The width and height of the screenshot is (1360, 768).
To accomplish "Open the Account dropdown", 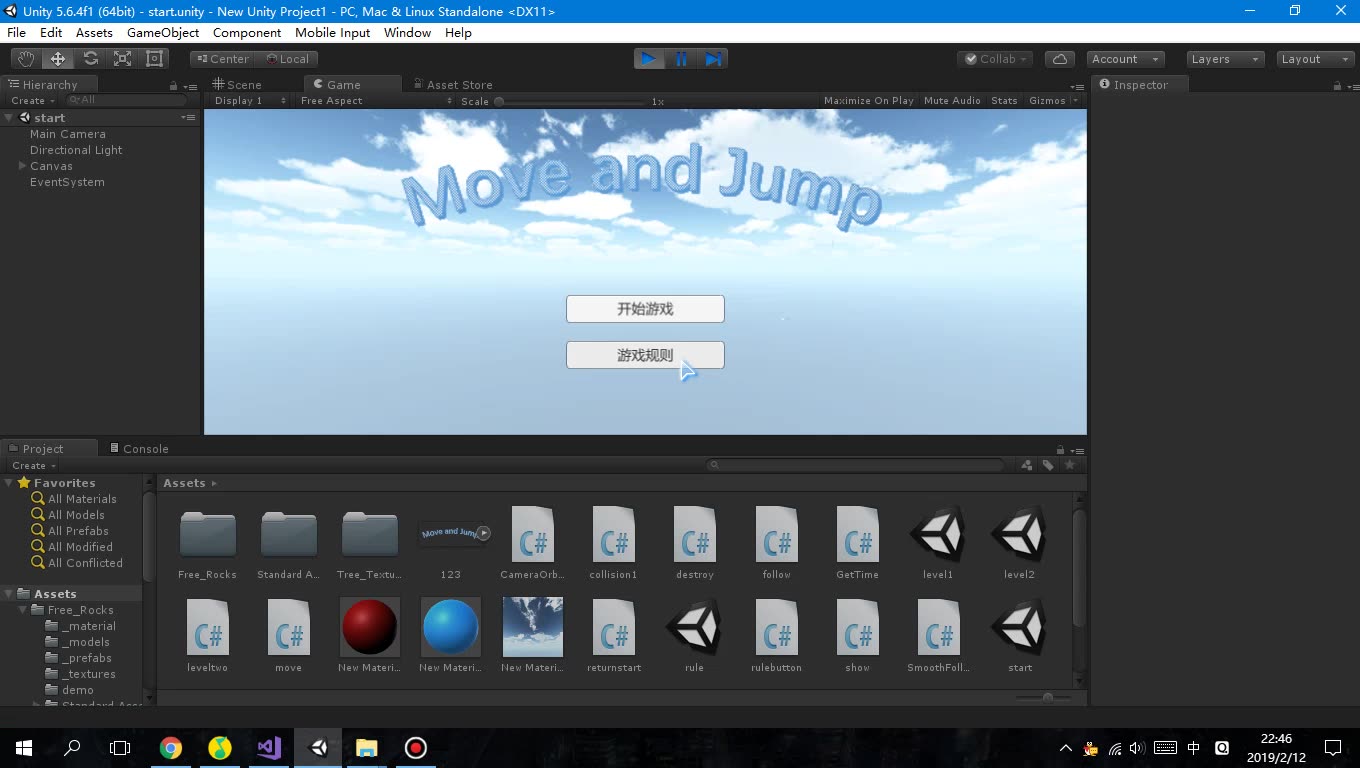I will pos(1124,59).
